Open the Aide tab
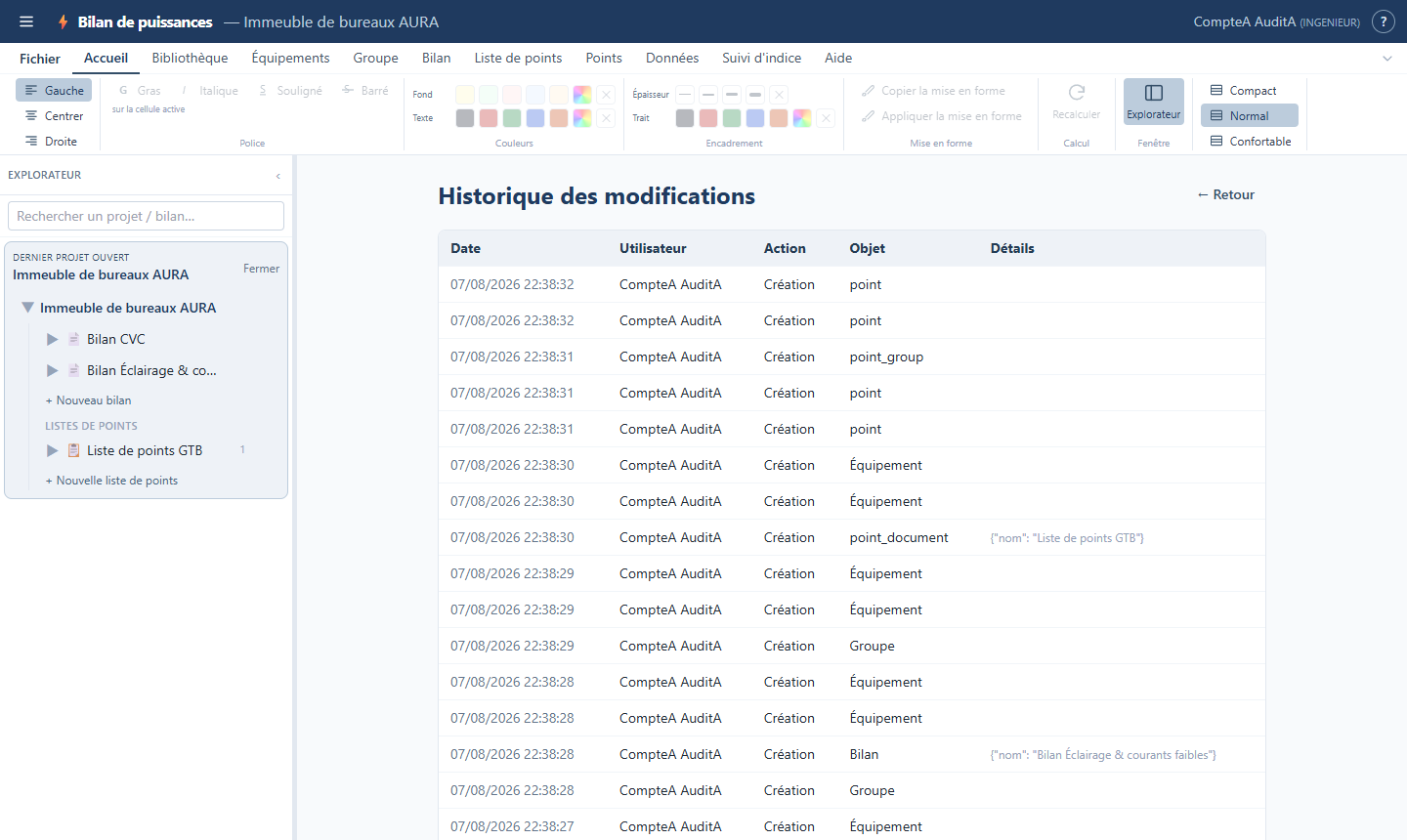 [x=838, y=58]
